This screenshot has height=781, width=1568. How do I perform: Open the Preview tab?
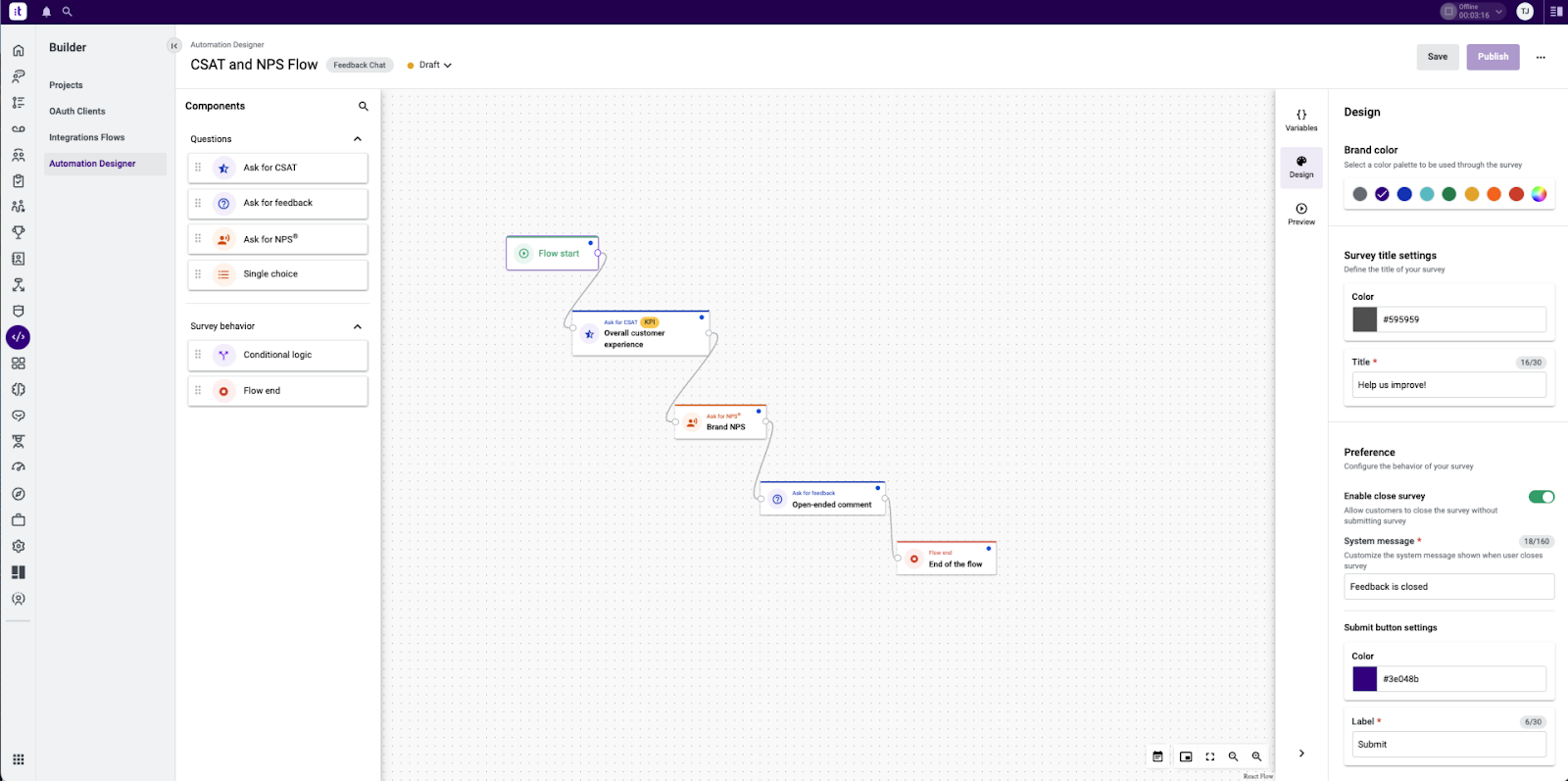(1301, 214)
